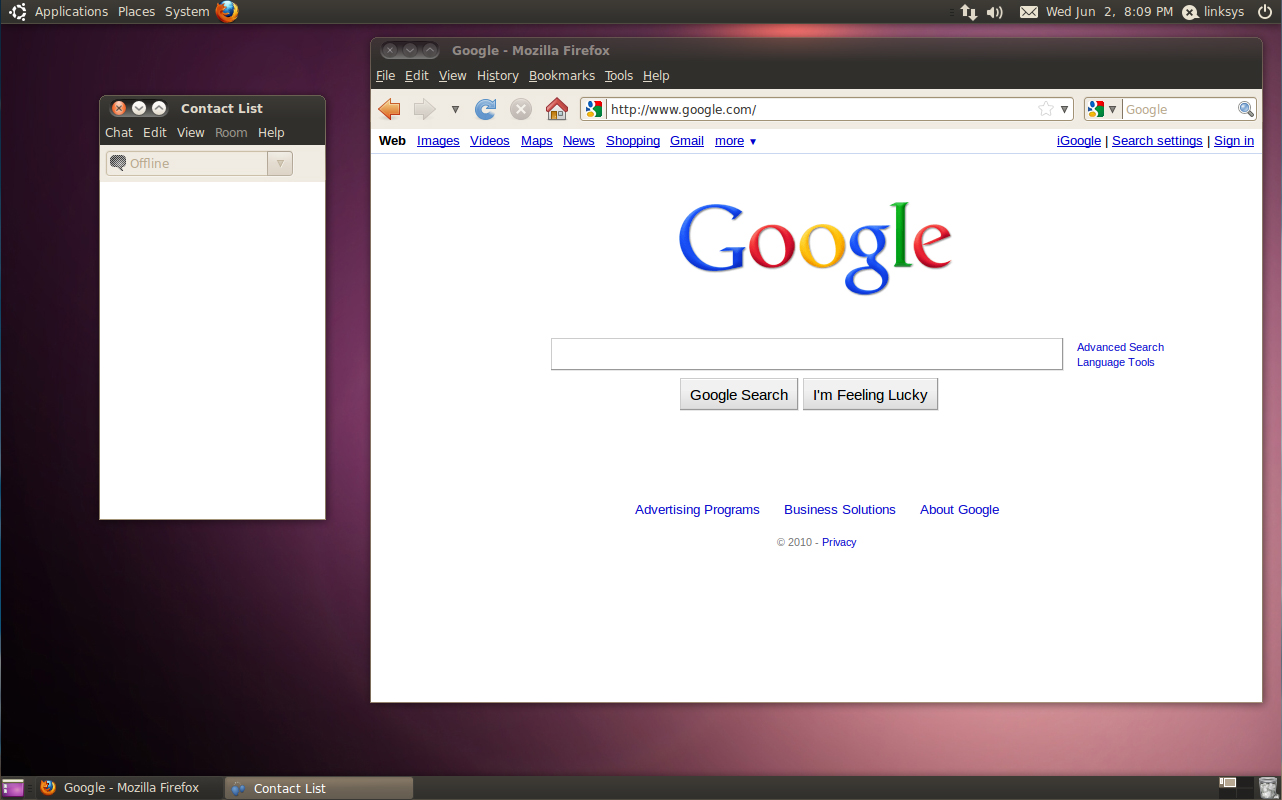Click the Business Solutions link
This screenshot has width=1282, height=800.
840,510
